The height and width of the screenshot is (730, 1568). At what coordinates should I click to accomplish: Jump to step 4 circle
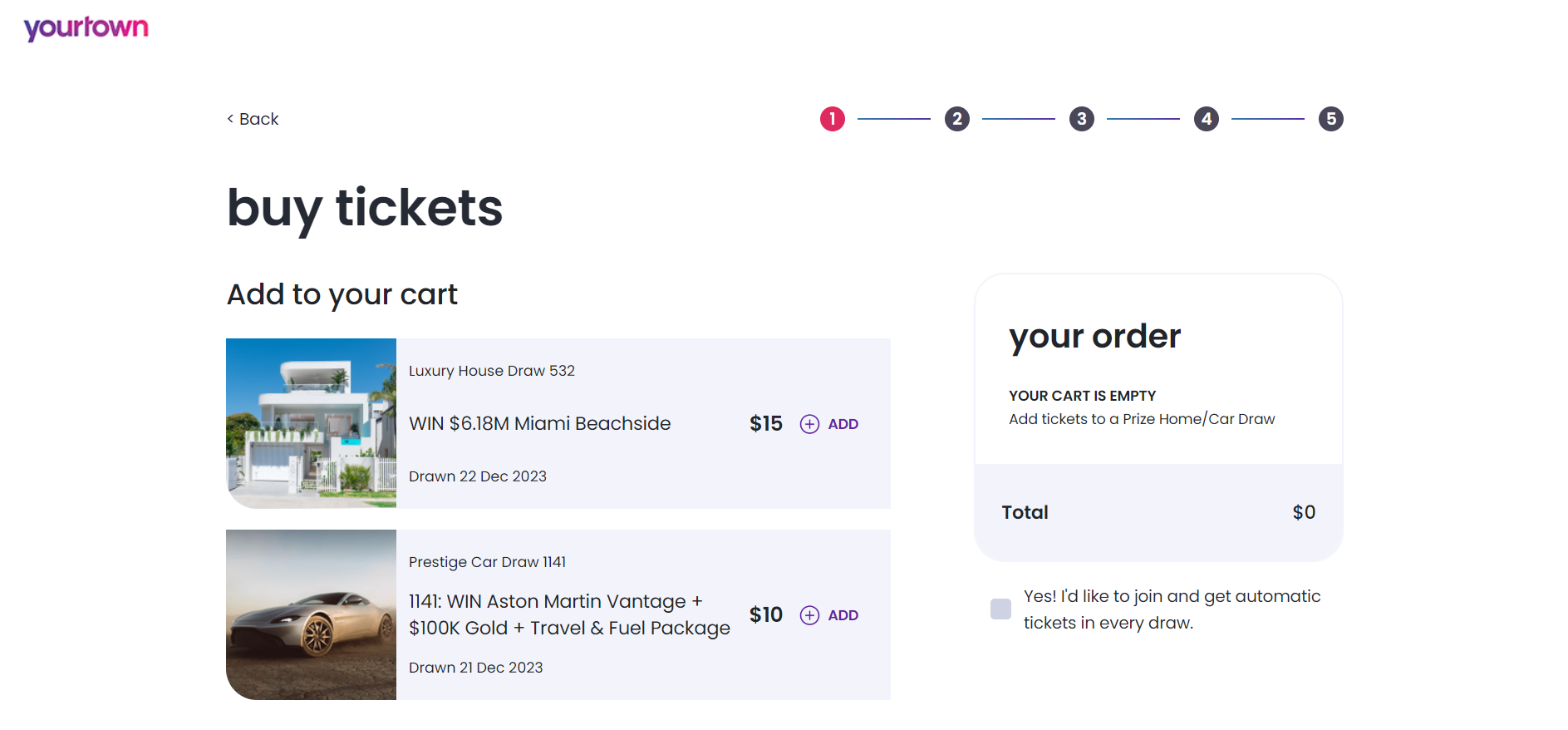[x=1206, y=119]
